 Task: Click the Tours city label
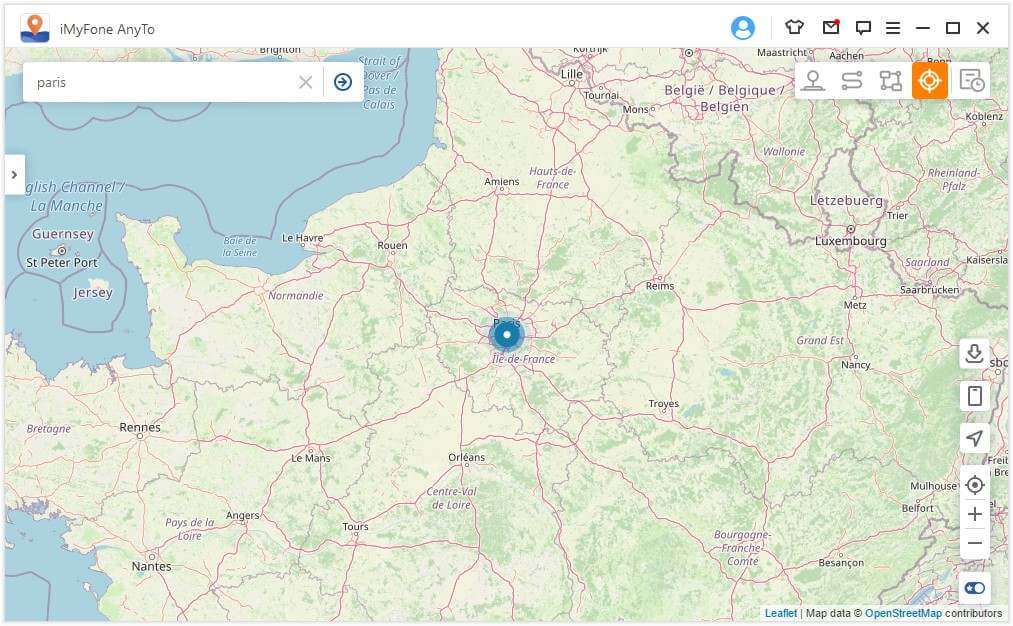pyautogui.click(x=355, y=527)
